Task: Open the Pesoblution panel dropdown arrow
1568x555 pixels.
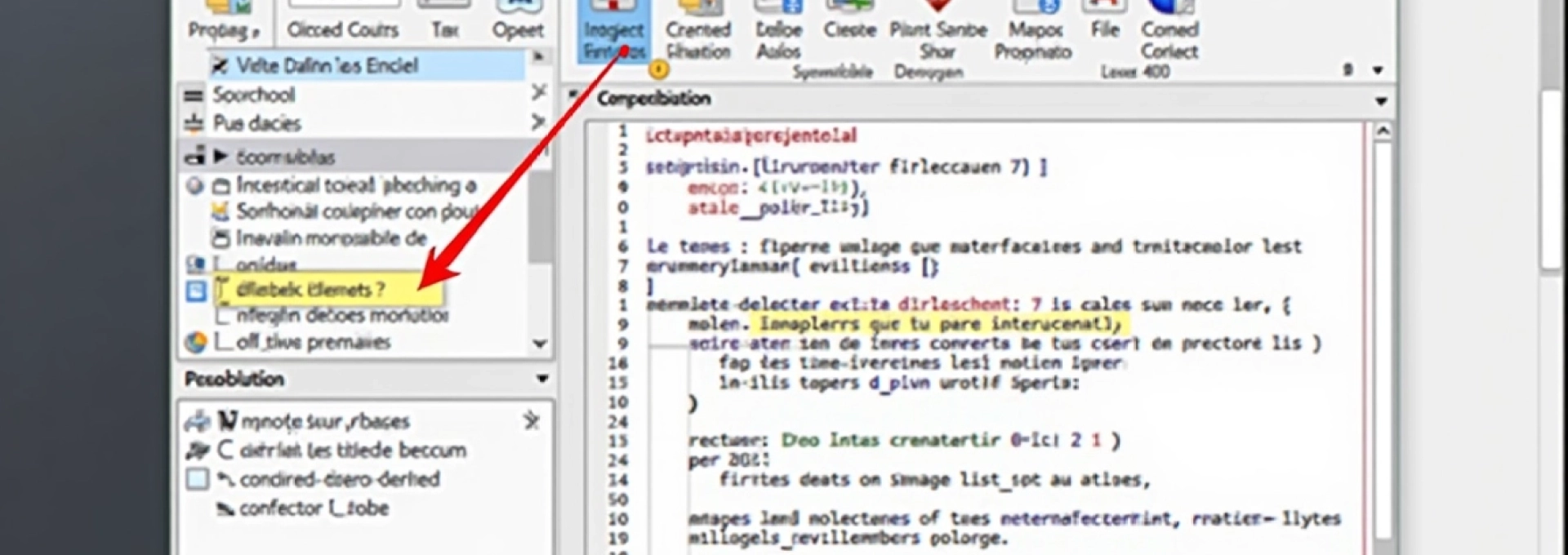Action: coord(542,379)
